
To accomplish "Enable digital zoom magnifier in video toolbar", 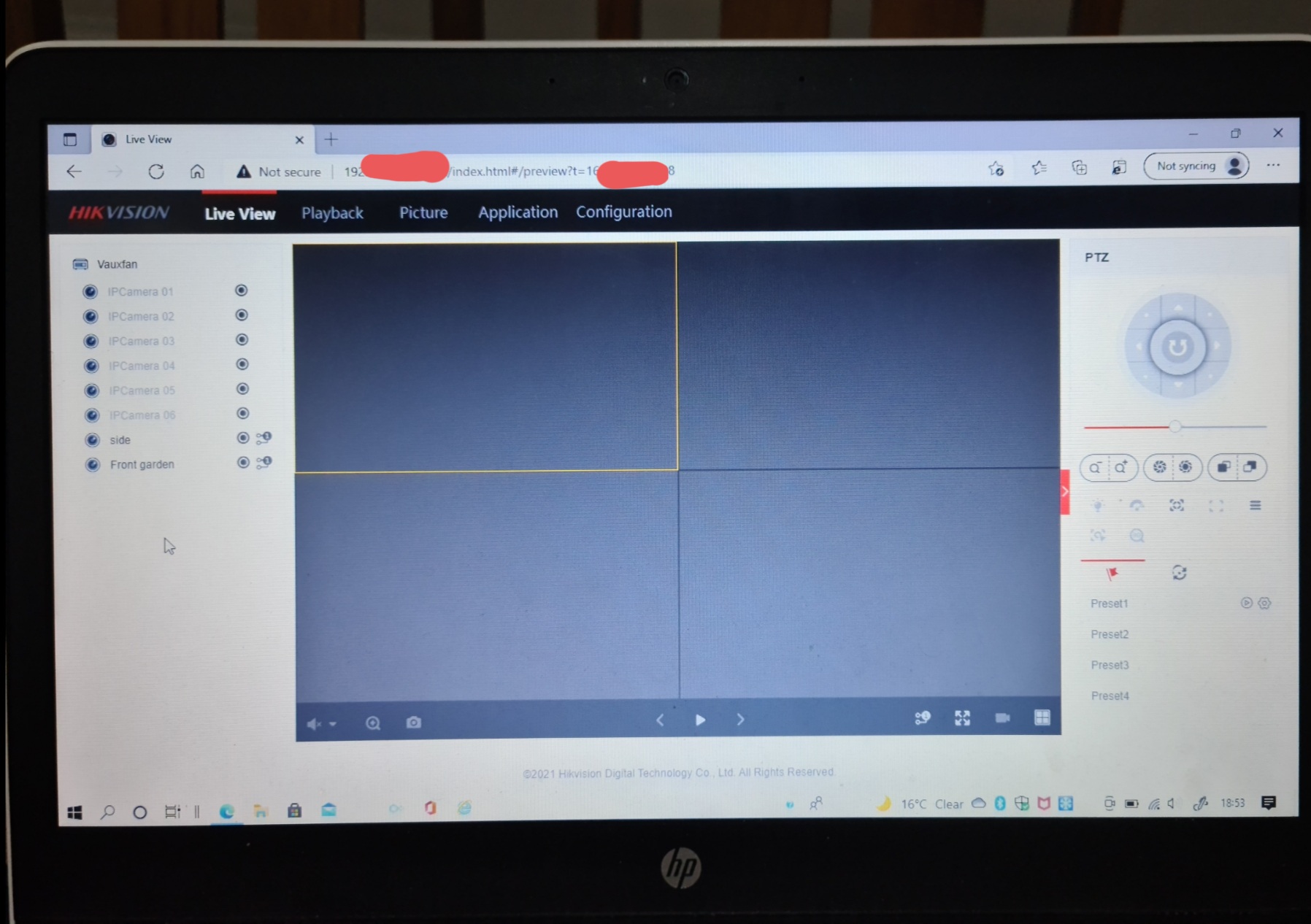I will point(373,723).
